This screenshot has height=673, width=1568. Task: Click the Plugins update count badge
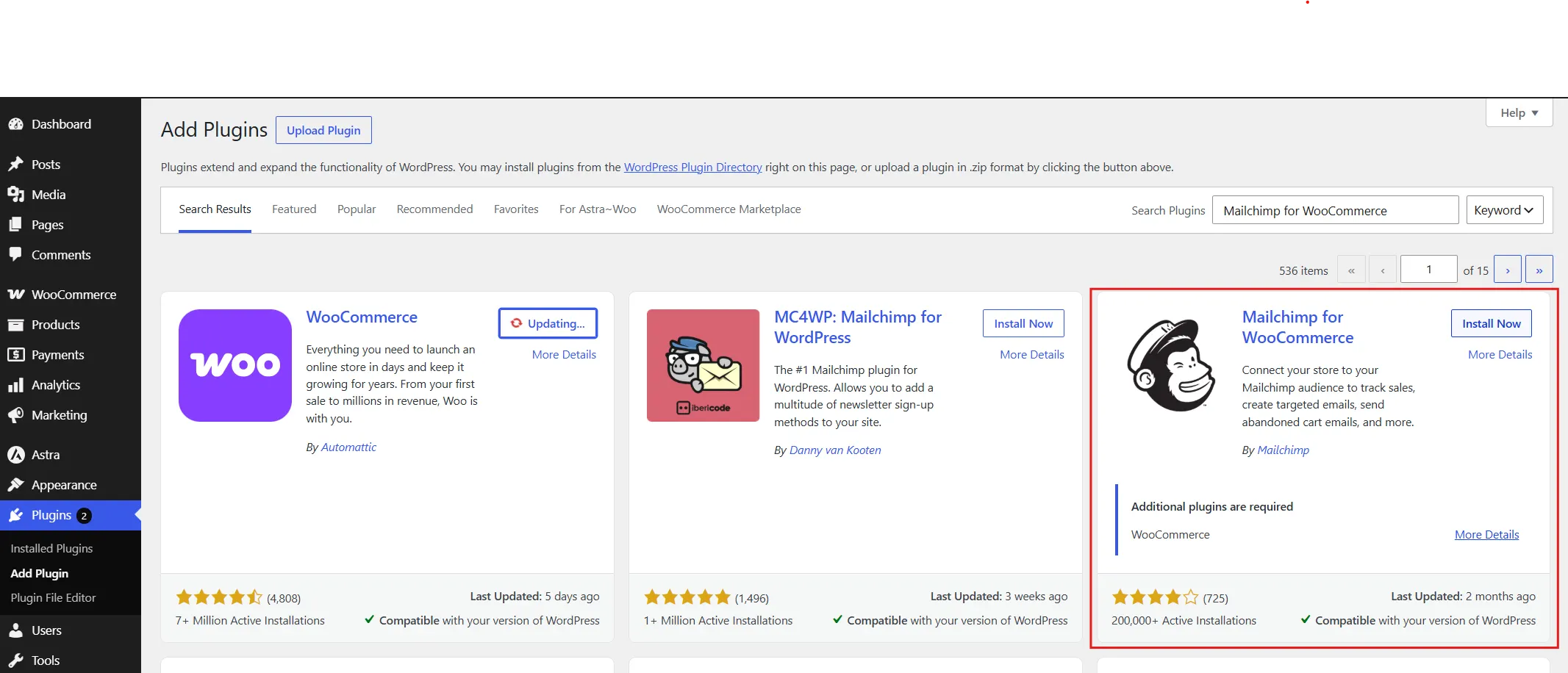coord(84,515)
